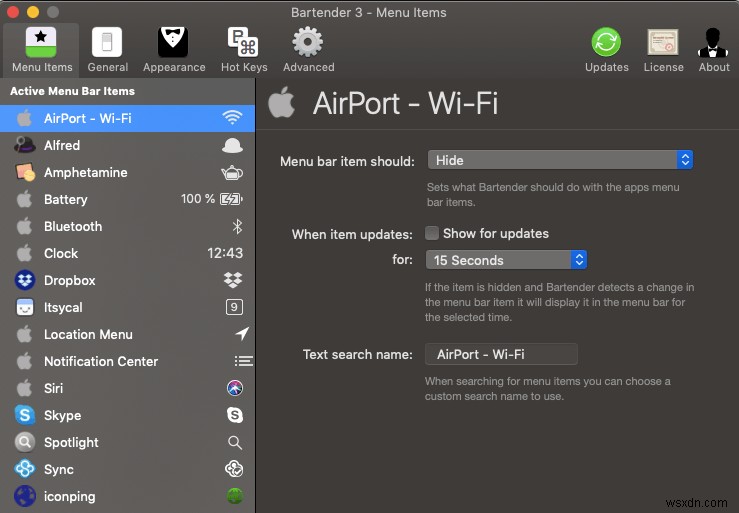Click the 100 % battery percentage text

coord(198,199)
